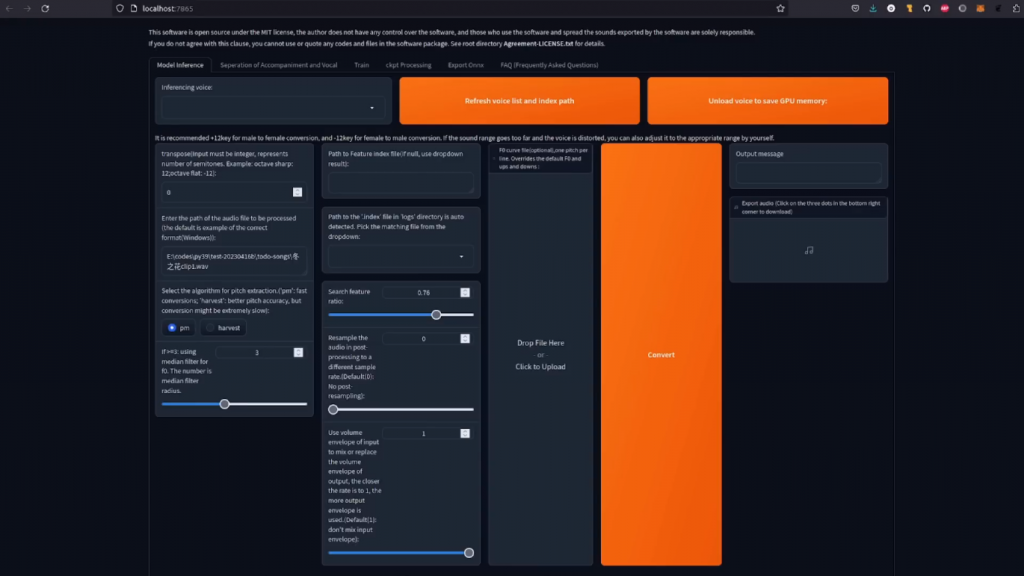Click the audio file path input field
This screenshot has height=576, width=1024.
click(234, 261)
